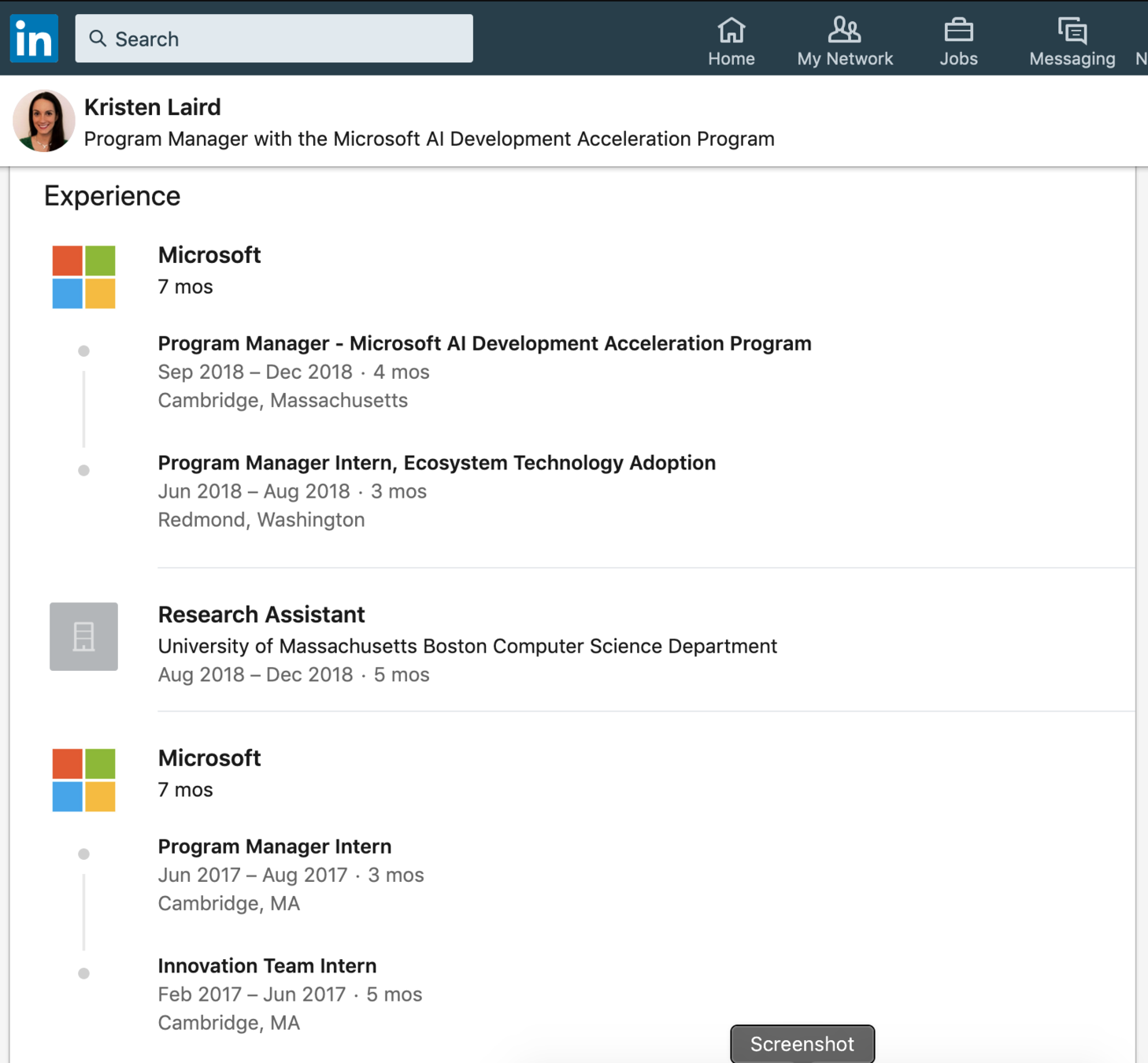This screenshot has height=1063, width=1148.
Task: Click the profile headline about Microsoft AI program
Action: pos(429,139)
